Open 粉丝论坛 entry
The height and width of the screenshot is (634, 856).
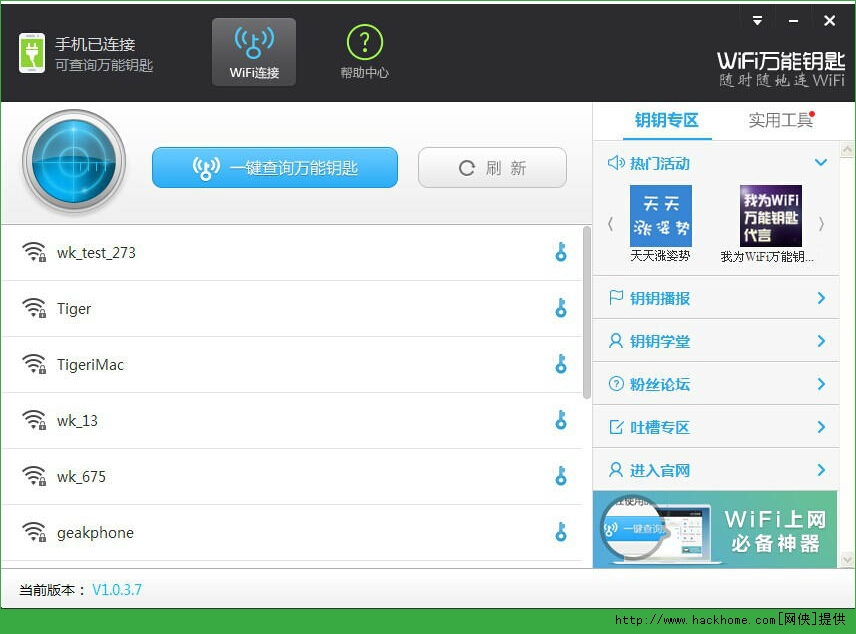point(716,384)
